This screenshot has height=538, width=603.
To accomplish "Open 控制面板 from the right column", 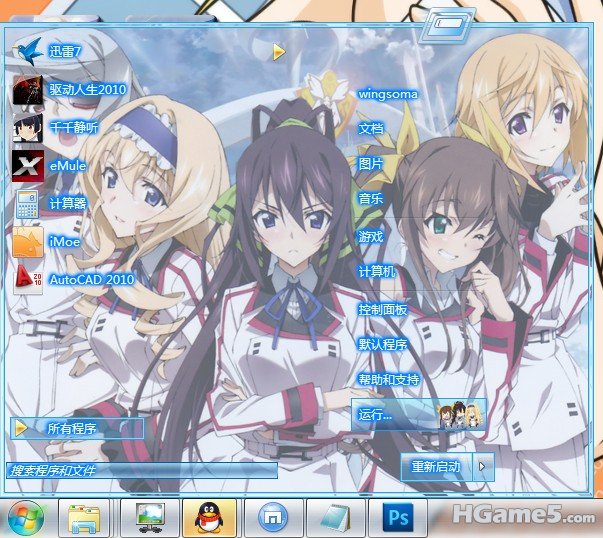I will tap(382, 310).
